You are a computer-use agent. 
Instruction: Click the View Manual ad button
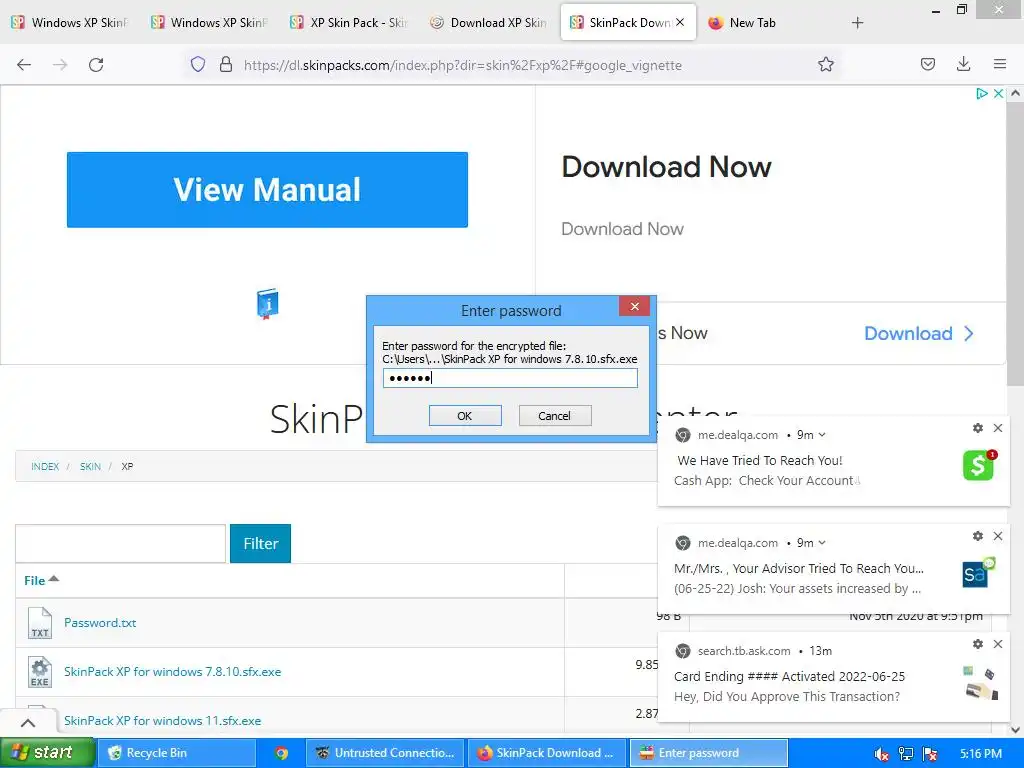click(267, 189)
